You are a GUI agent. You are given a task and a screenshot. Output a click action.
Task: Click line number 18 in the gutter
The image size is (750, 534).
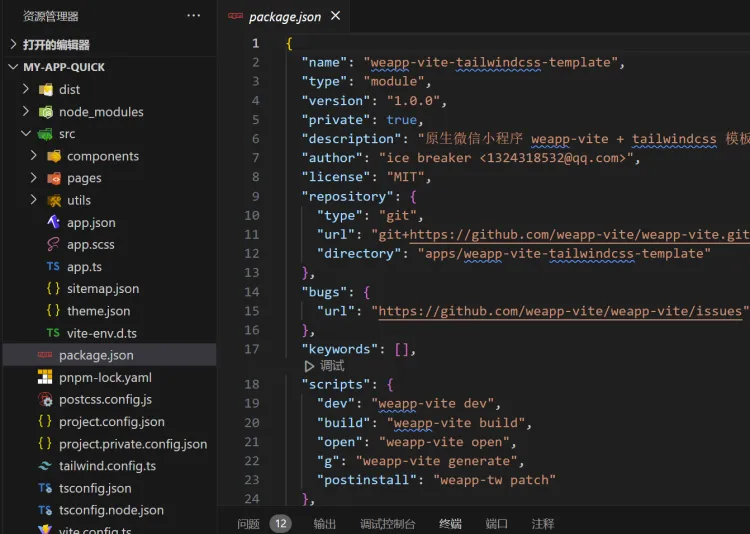tap(252, 384)
